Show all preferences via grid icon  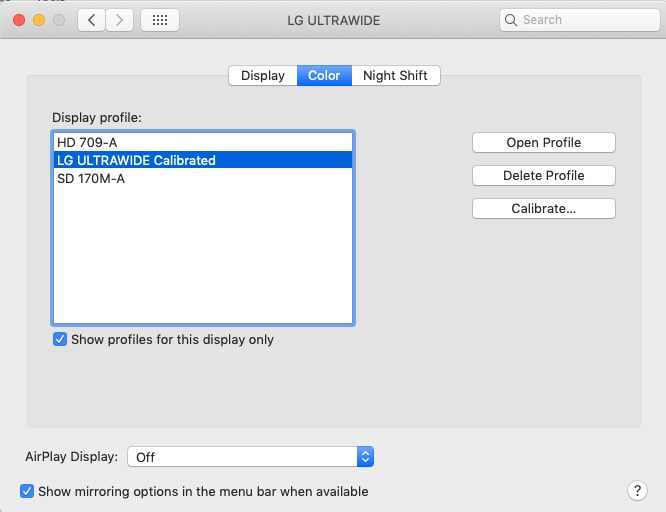point(160,20)
